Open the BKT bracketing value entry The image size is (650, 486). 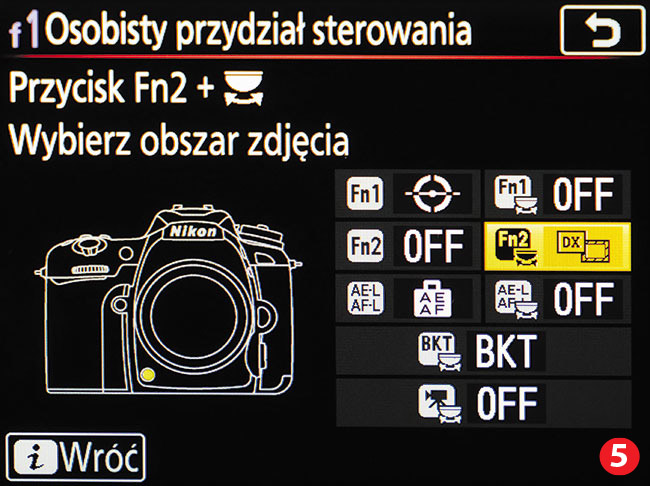(x=506, y=352)
